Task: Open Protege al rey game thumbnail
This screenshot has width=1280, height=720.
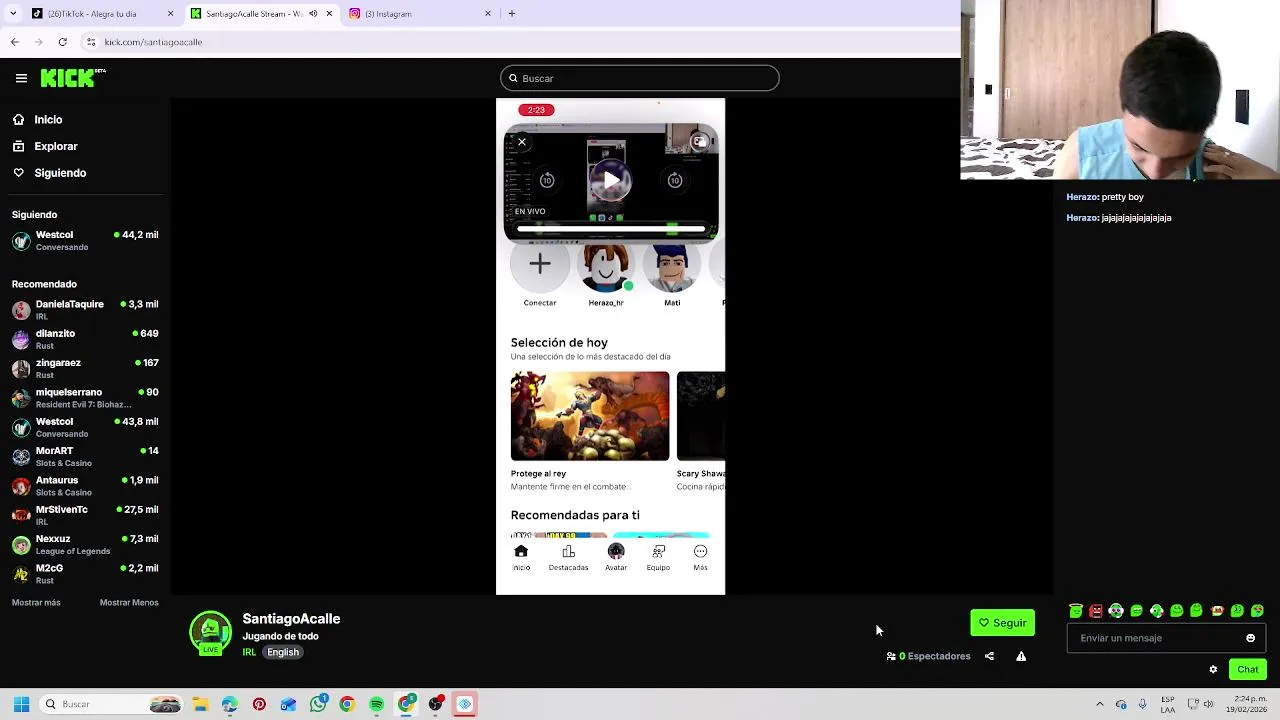Action: (590, 416)
